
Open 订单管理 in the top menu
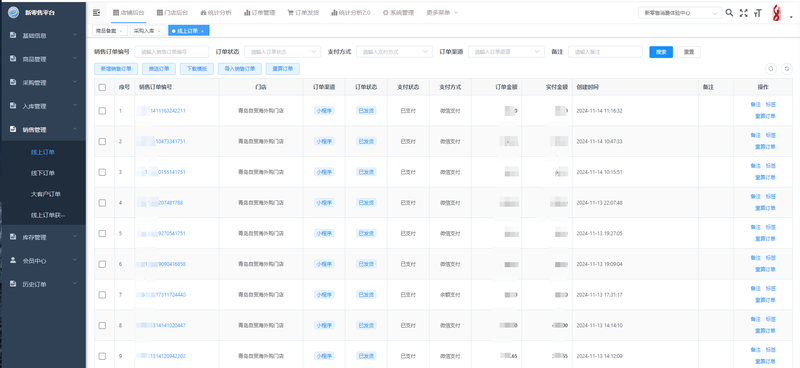(x=259, y=12)
